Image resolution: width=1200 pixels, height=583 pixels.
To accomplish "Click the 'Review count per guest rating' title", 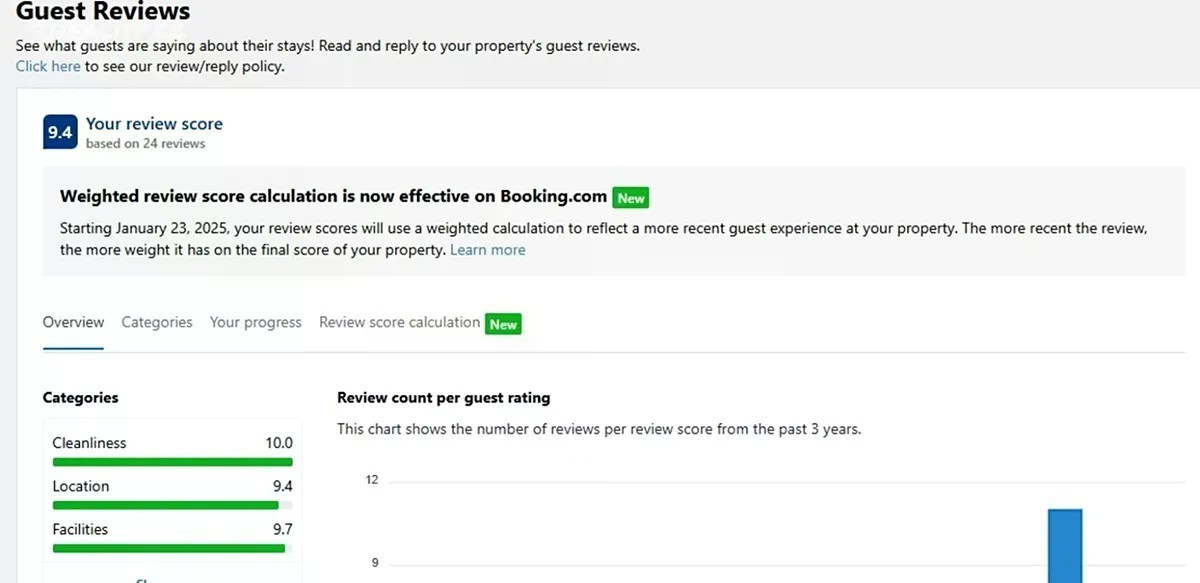I will 443,398.
